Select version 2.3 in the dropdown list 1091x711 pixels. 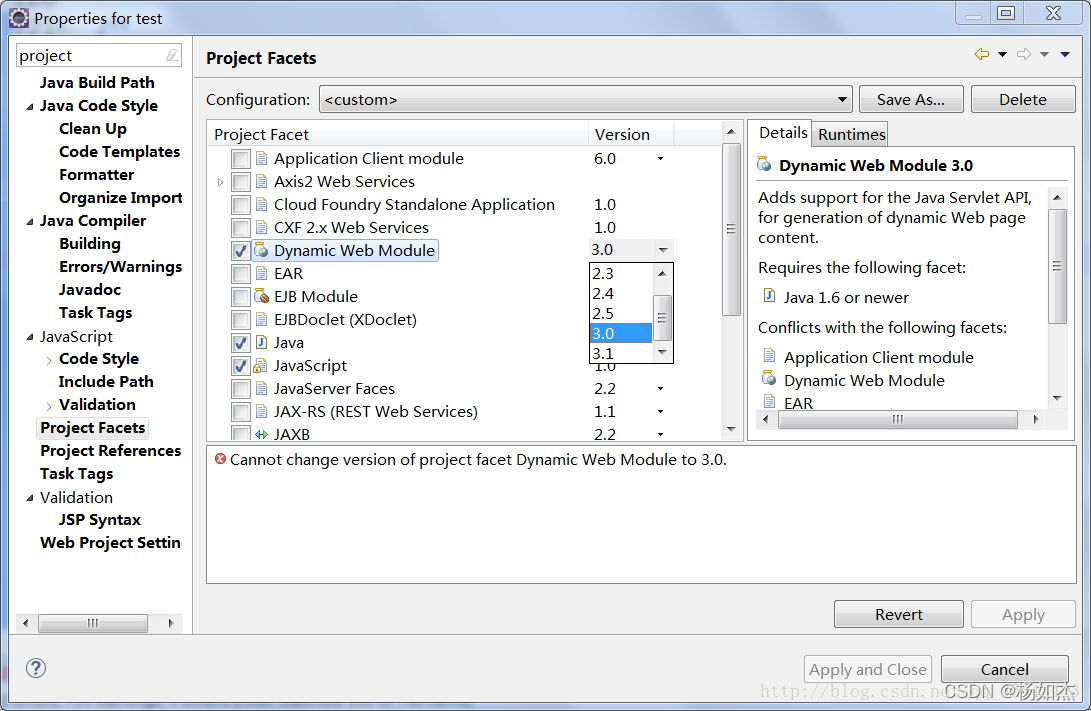[621, 273]
